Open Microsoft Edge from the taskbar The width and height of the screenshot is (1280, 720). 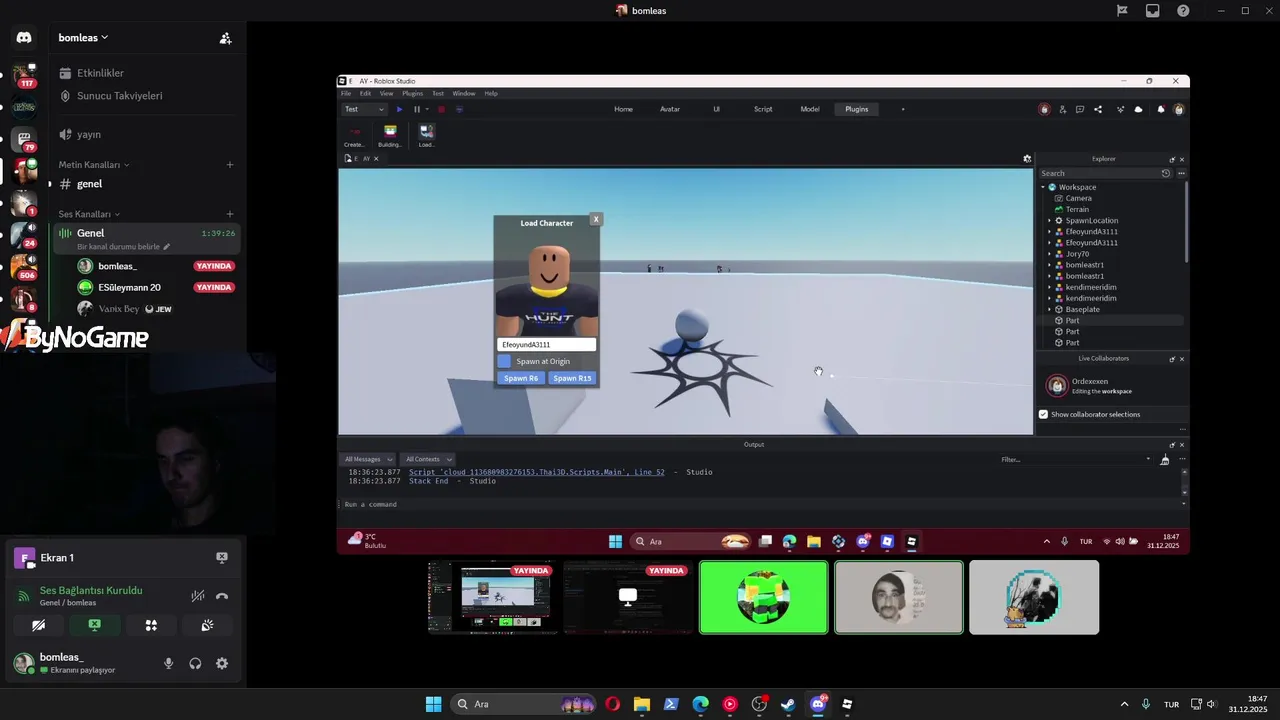(700, 704)
